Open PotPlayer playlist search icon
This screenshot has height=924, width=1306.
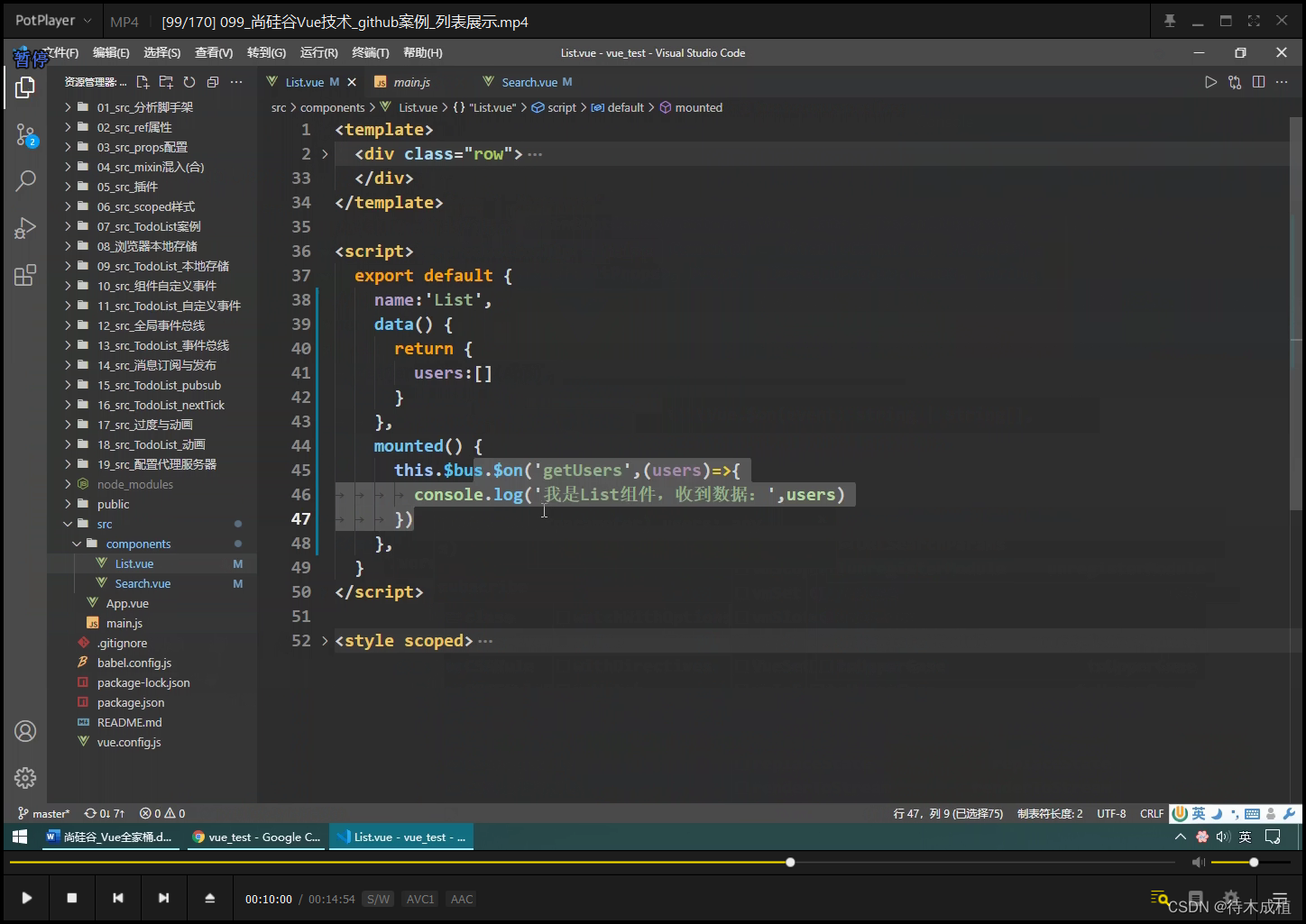(1160, 898)
